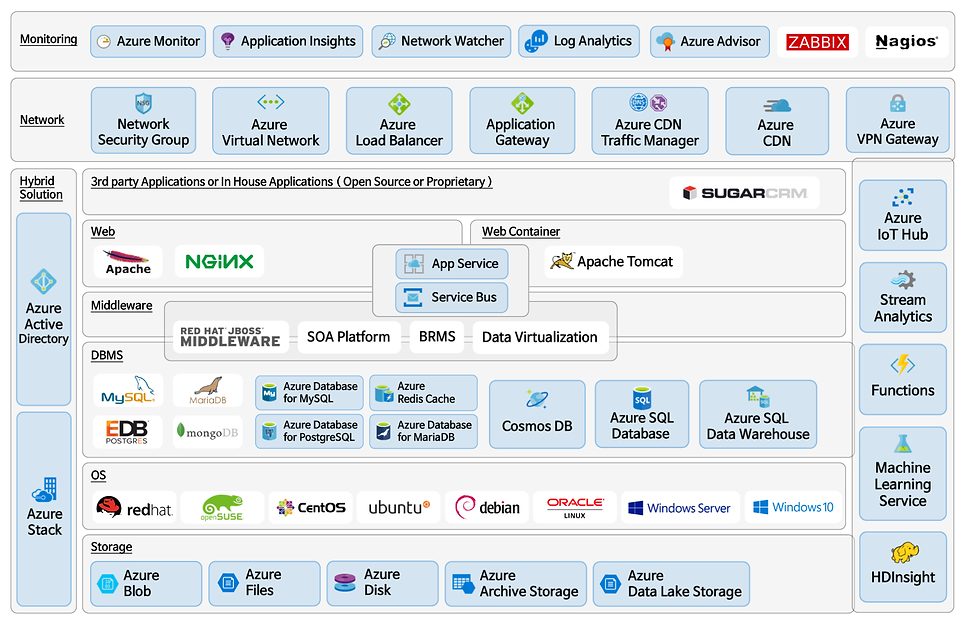Click the Apache feather logo

[x=127, y=262]
